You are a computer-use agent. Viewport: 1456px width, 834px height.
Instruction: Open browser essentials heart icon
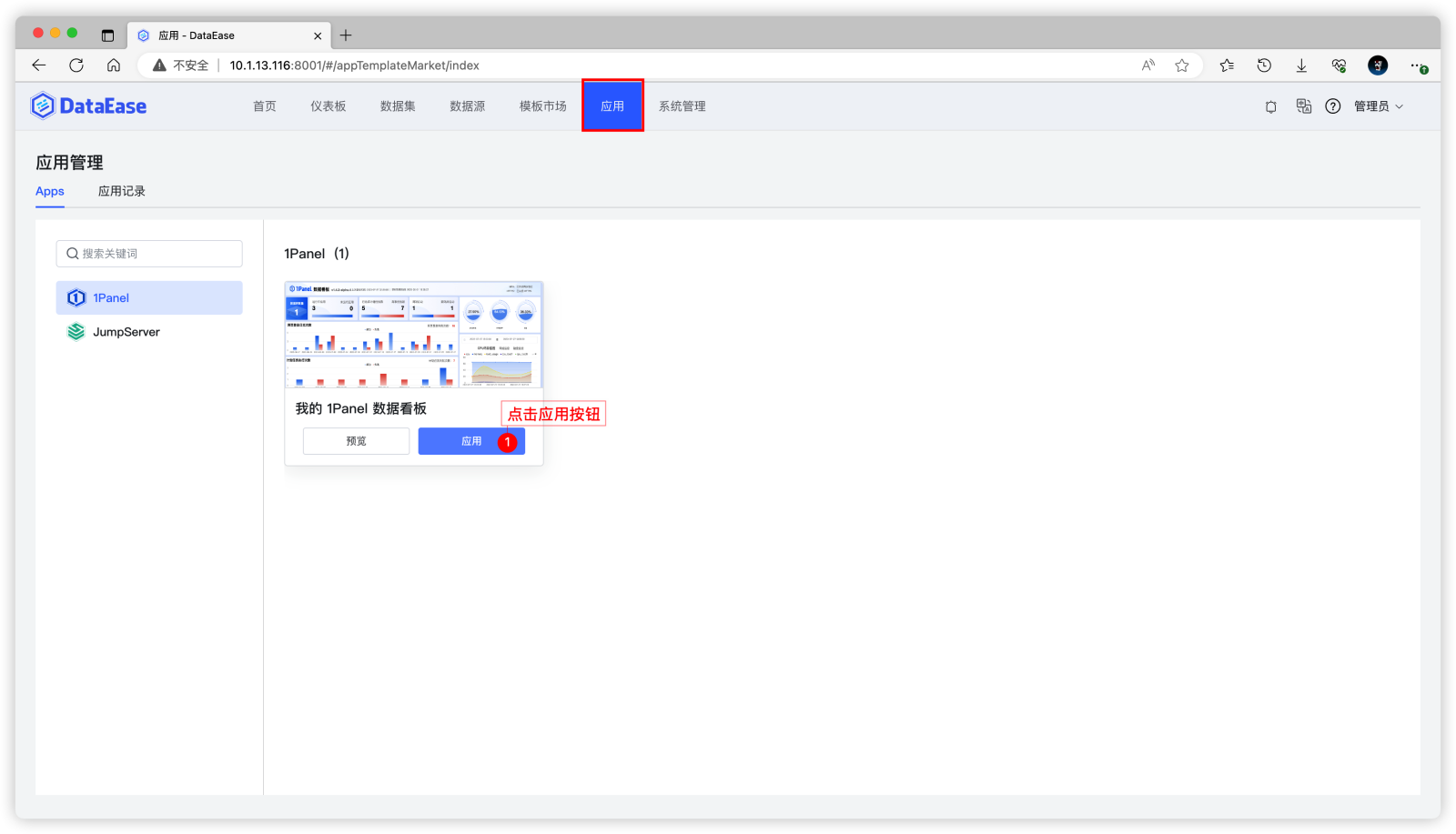point(1339,65)
